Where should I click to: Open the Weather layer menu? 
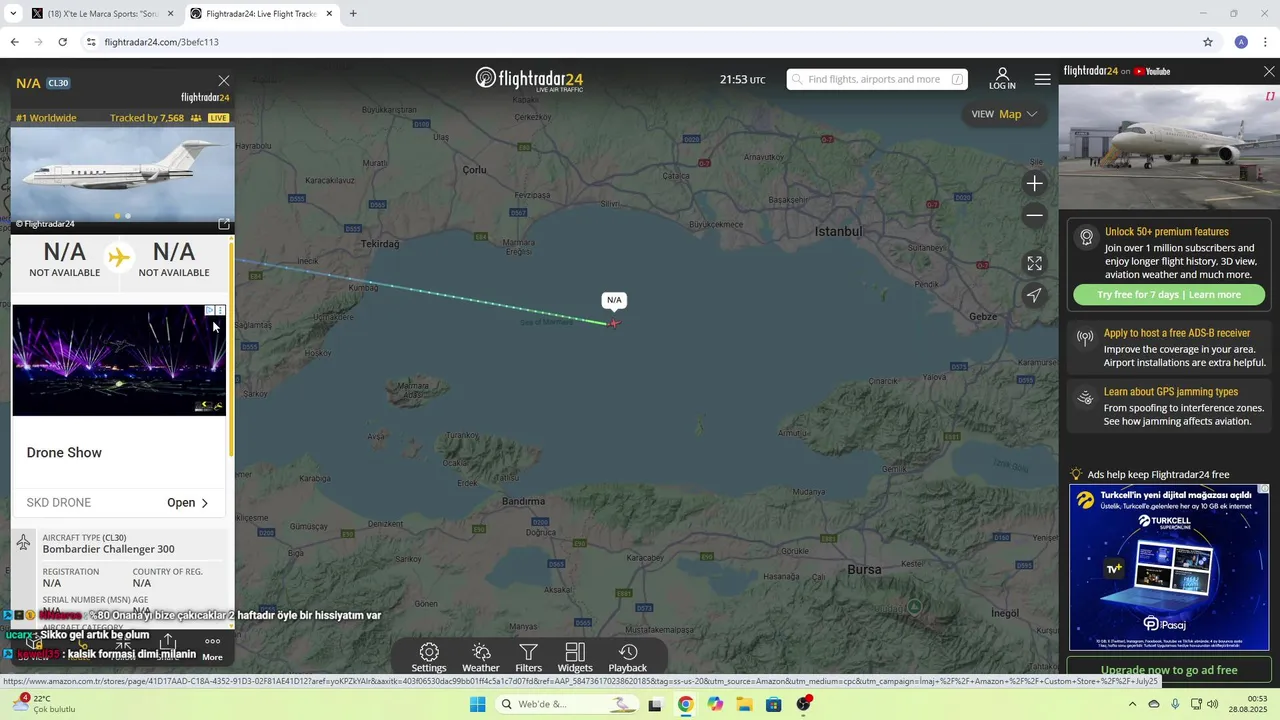(x=481, y=658)
